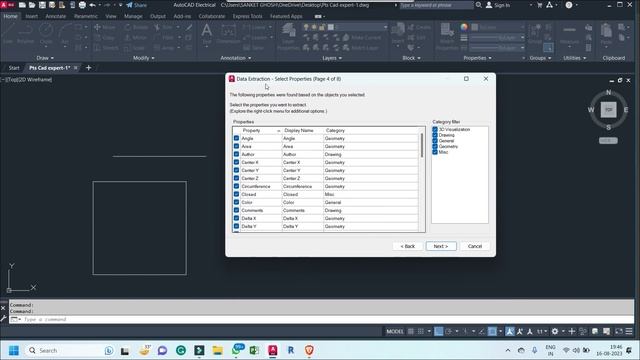The width and height of the screenshot is (640, 360).
Task: Click the Share button in title bar
Action: (x=136, y=5)
